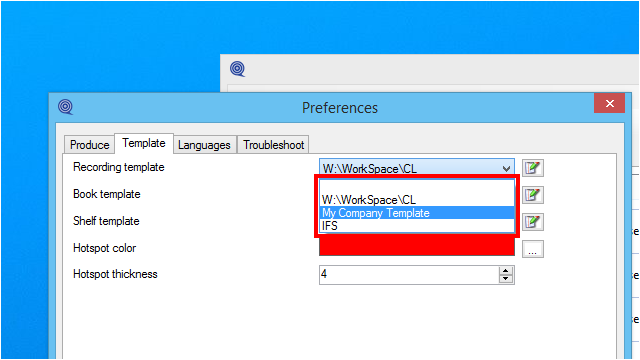Click the Preferences dialog title bar logo
Screen dimensions: 640x360
point(65,107)
